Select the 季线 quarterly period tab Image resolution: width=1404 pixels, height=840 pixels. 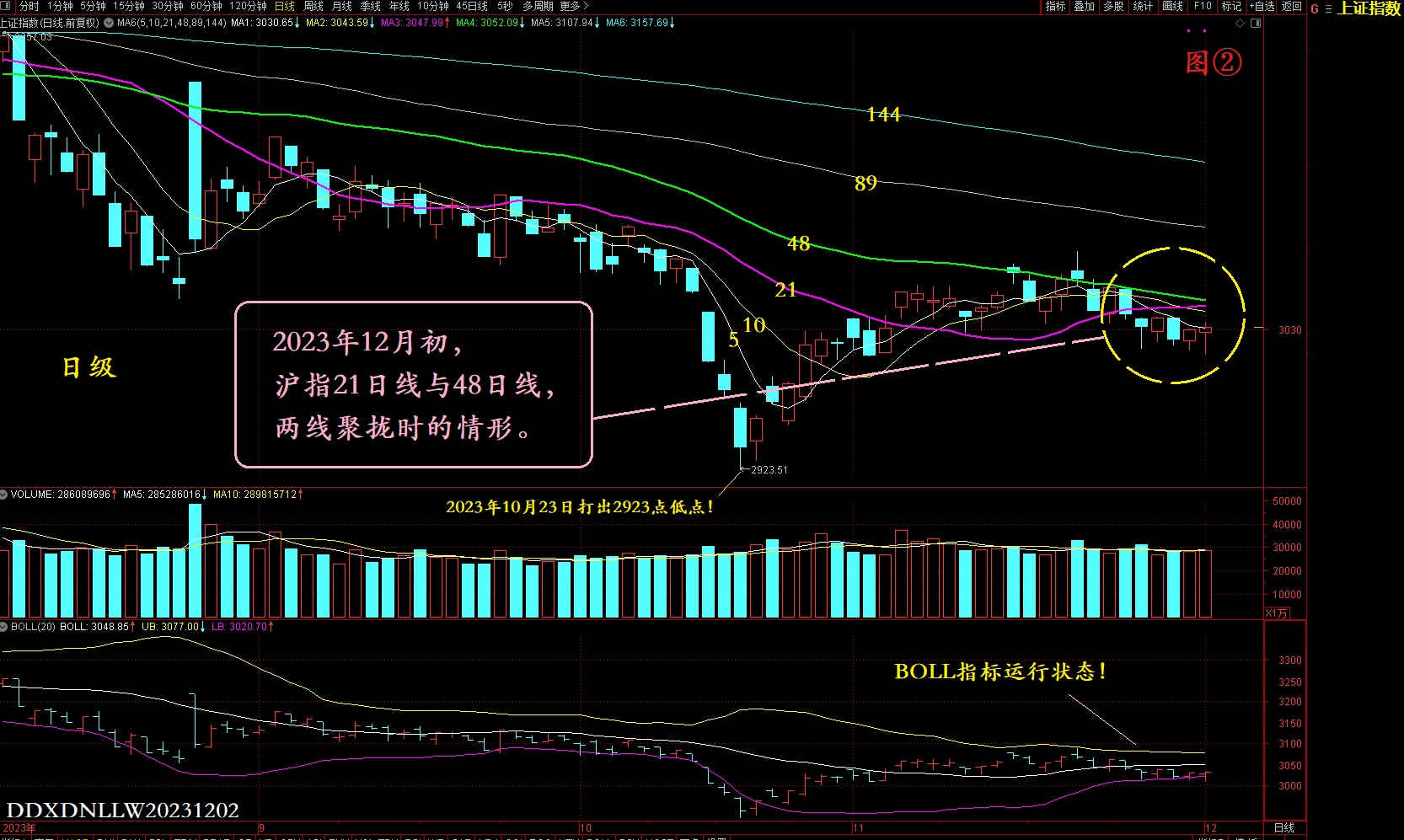click(371, 6)
